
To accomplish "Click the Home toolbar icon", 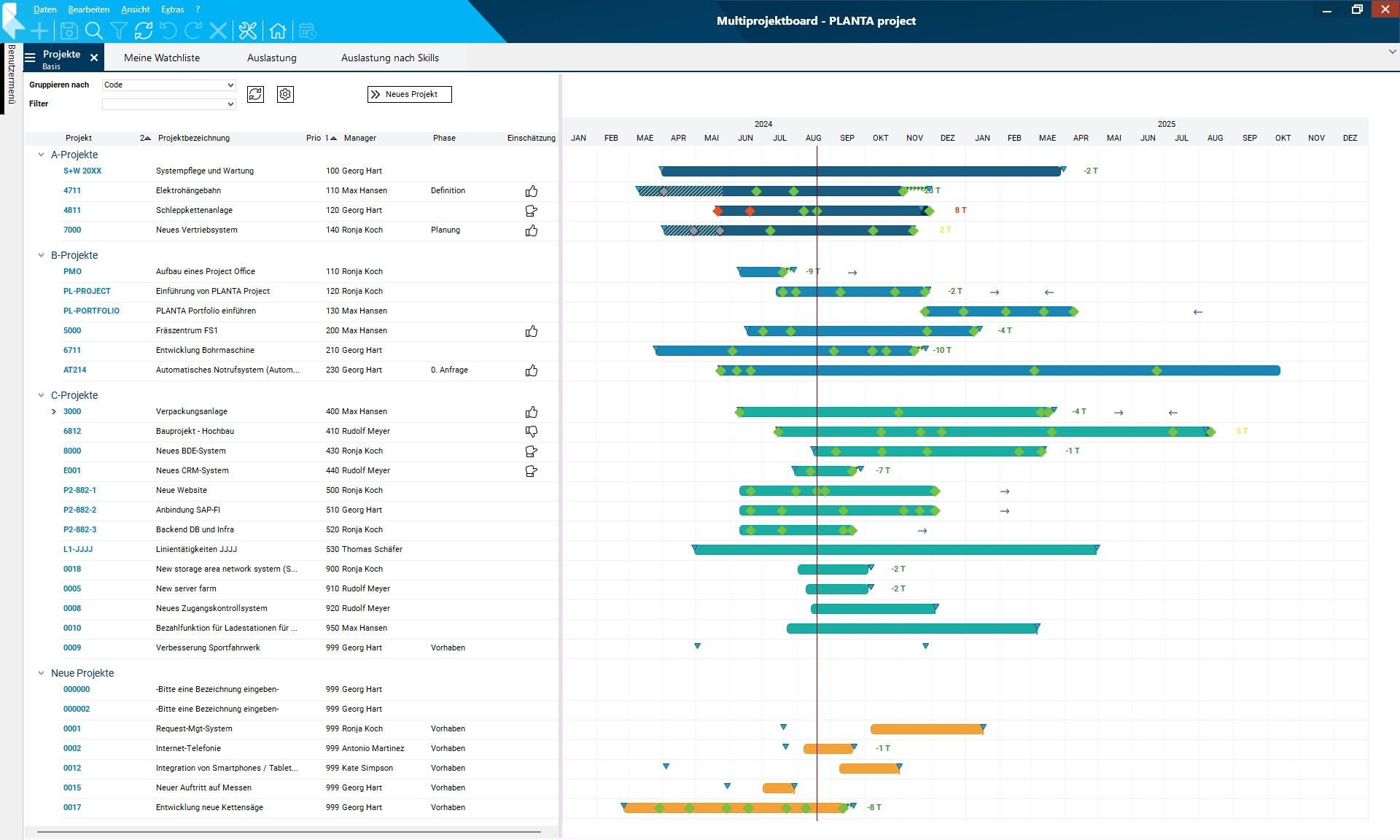I will 278,31.
